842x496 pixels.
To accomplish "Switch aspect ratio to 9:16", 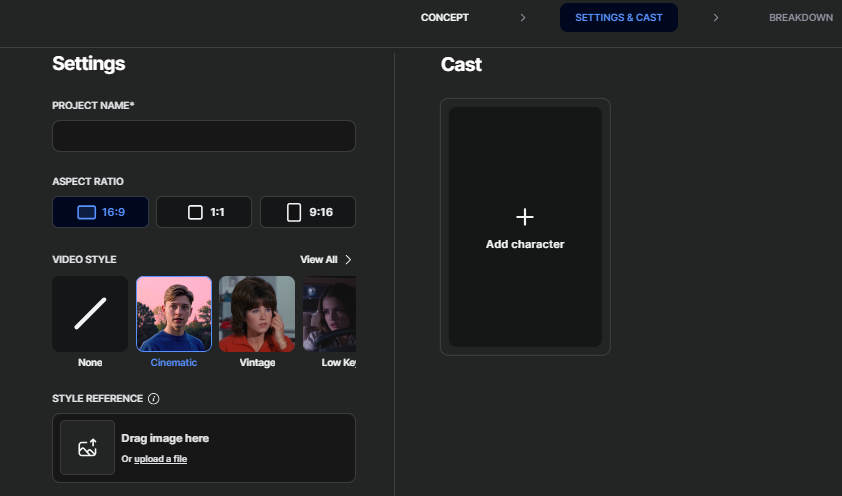I will pyautogui.click(x=308, y=212).
